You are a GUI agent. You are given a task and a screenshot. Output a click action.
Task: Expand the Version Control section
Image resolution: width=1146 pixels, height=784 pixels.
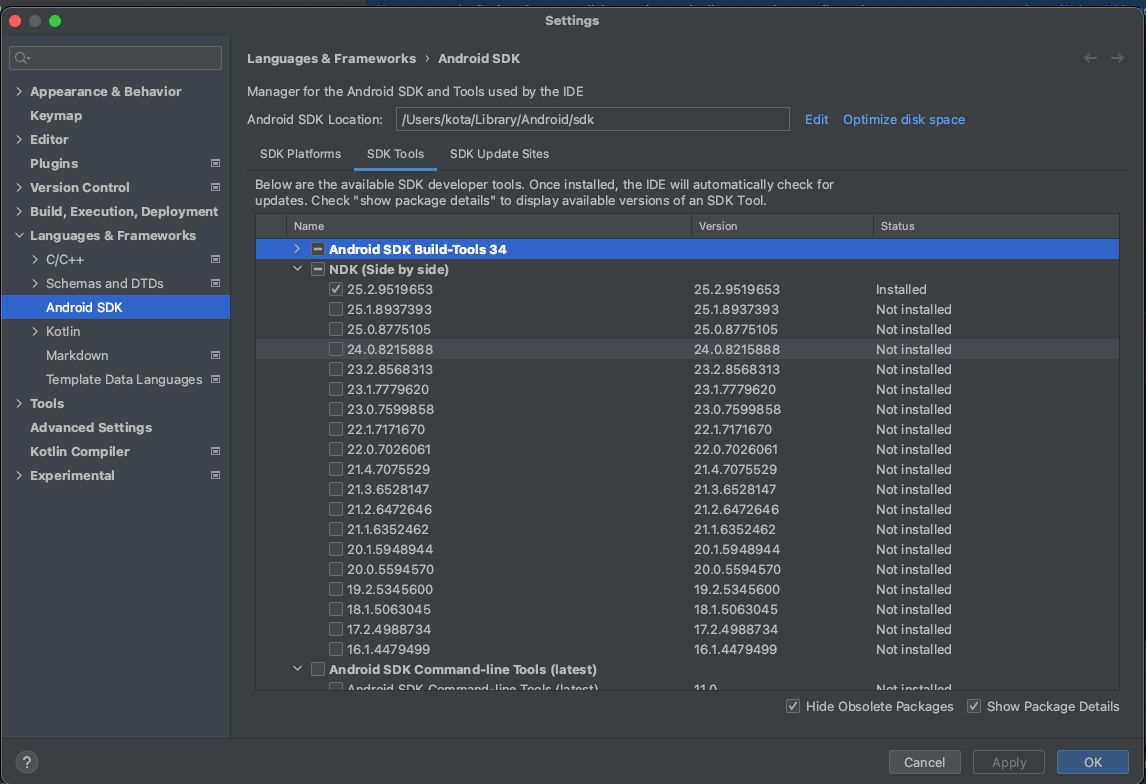tap(19, 187)
